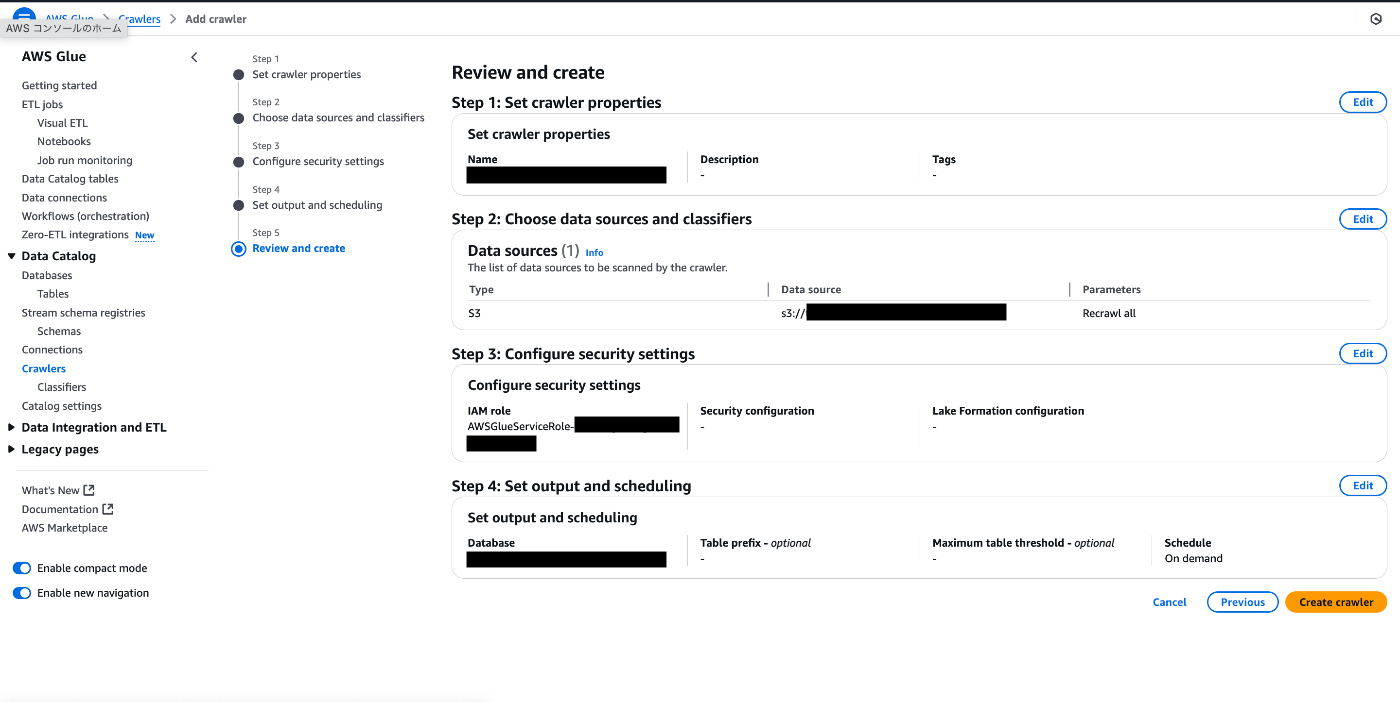
Task: Edit Step 1 crawler properties
Action: [x=1363, y=102]
